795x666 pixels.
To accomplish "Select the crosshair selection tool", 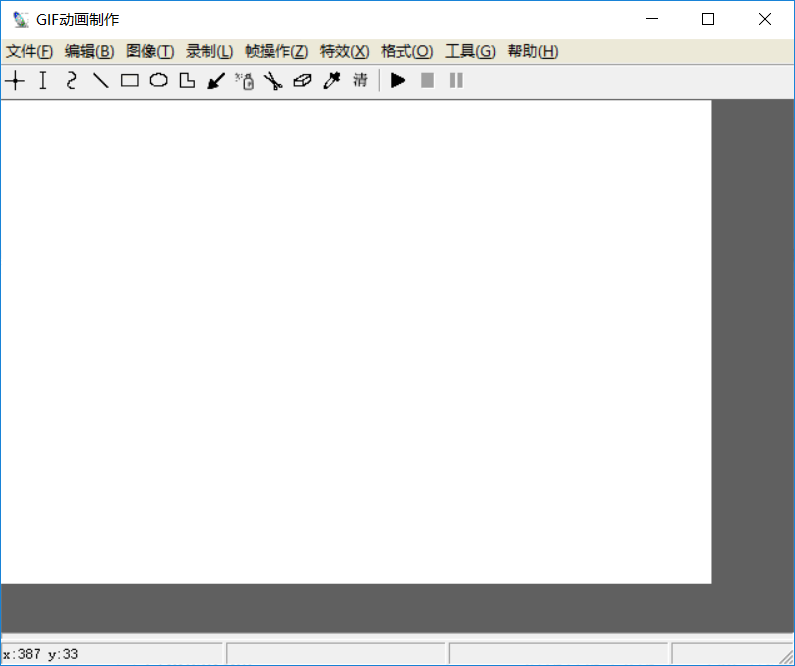I will (x=15, y=81).
